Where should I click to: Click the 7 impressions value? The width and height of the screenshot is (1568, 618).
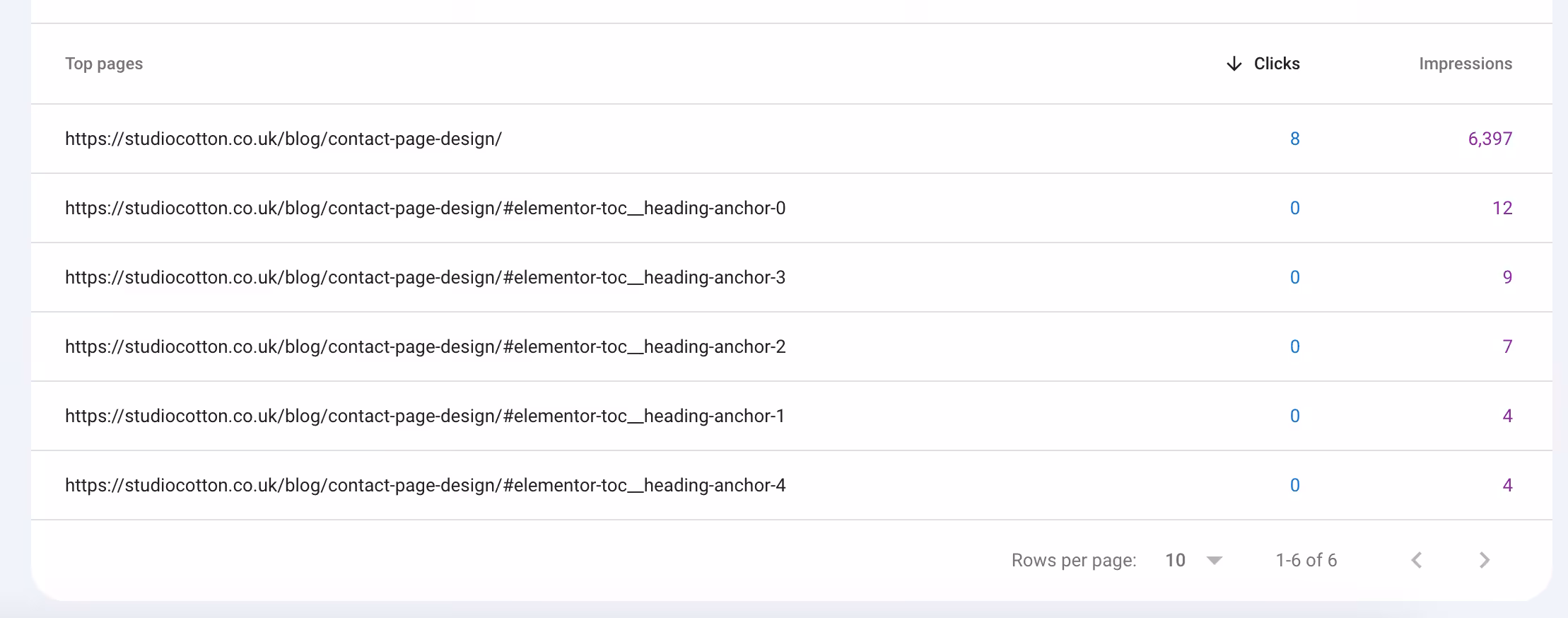tap(1507, 346)
